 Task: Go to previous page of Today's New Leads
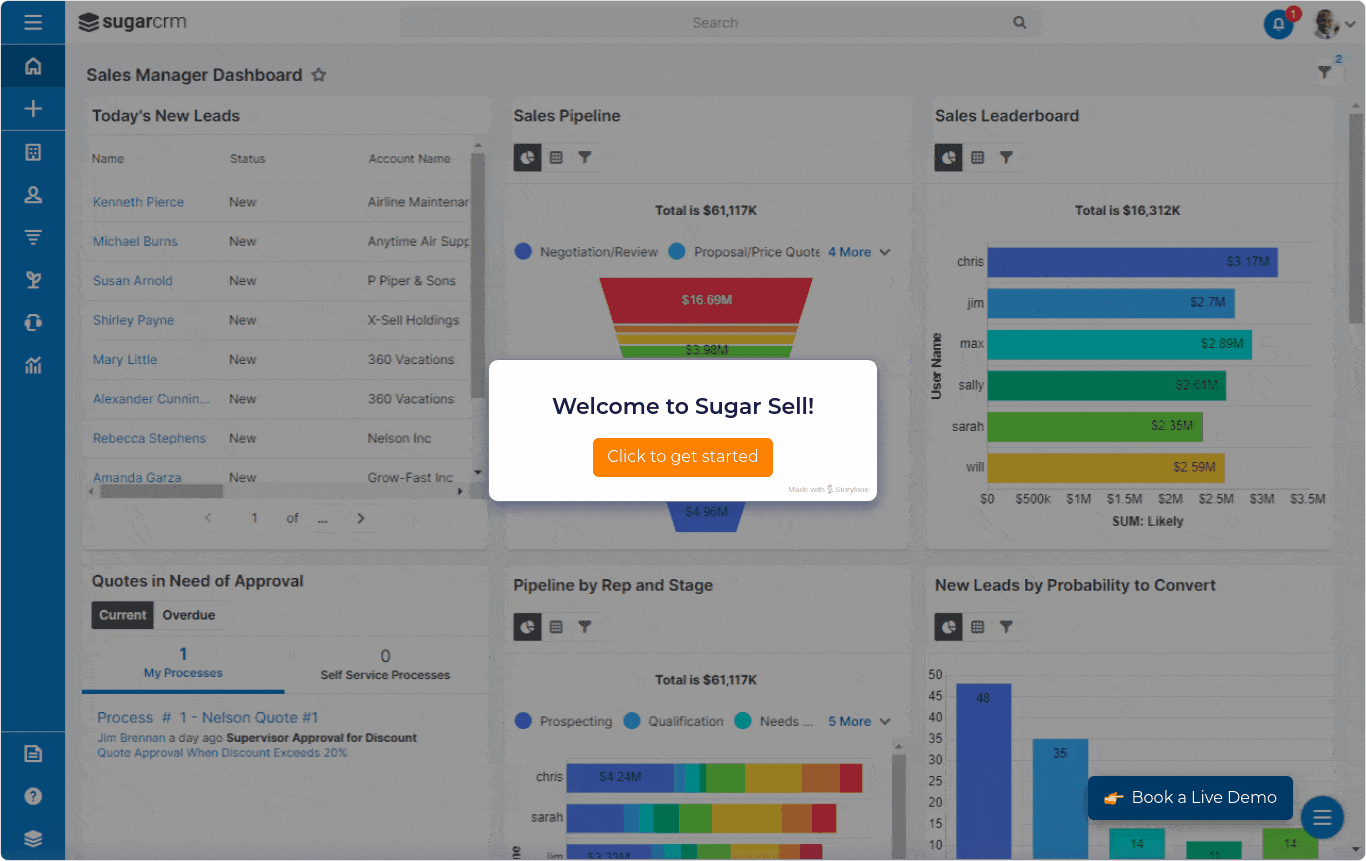pos(208,518)
